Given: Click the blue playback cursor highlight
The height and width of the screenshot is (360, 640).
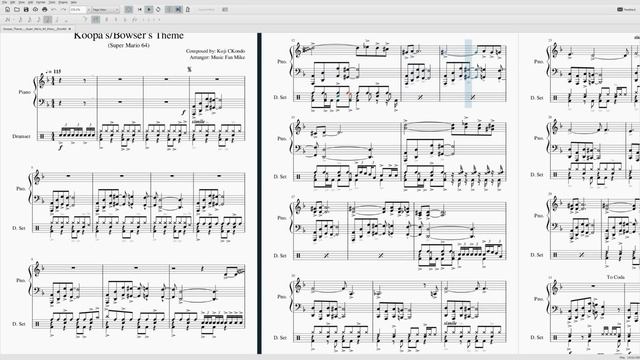Looking at the screenshot, I should (x=468, y=73).
